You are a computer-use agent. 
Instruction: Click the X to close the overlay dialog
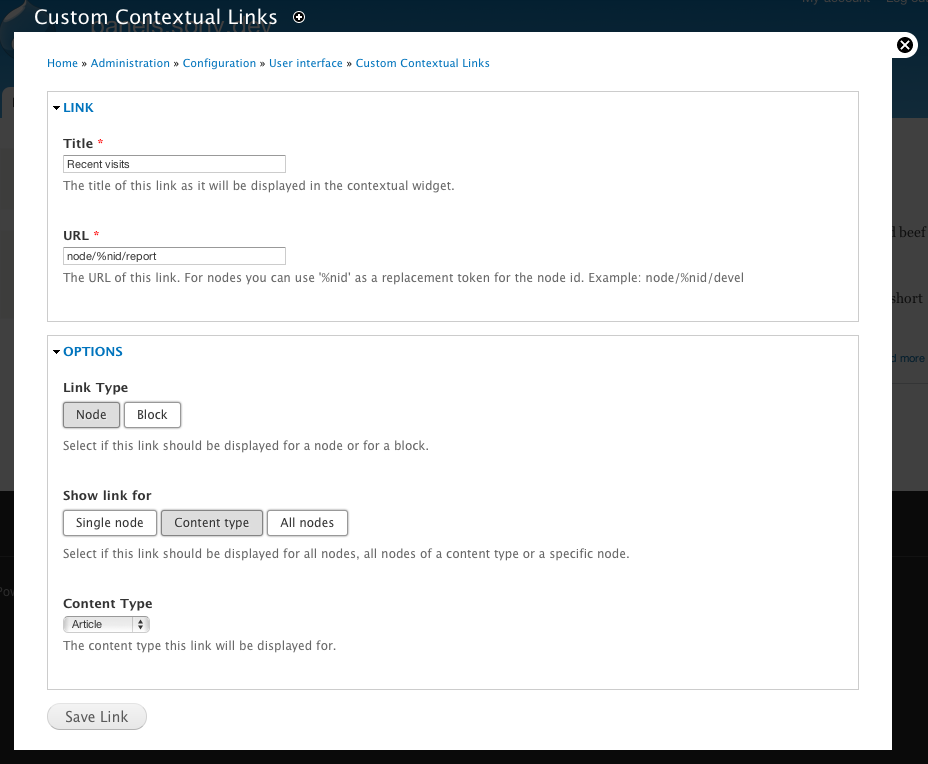click(x=905, y=44)
